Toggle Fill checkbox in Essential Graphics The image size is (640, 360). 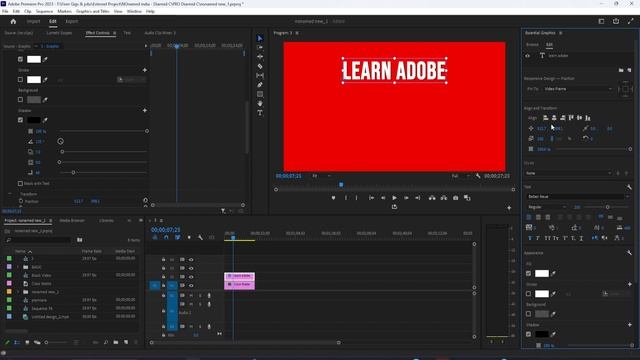click(x=529, y=273)
